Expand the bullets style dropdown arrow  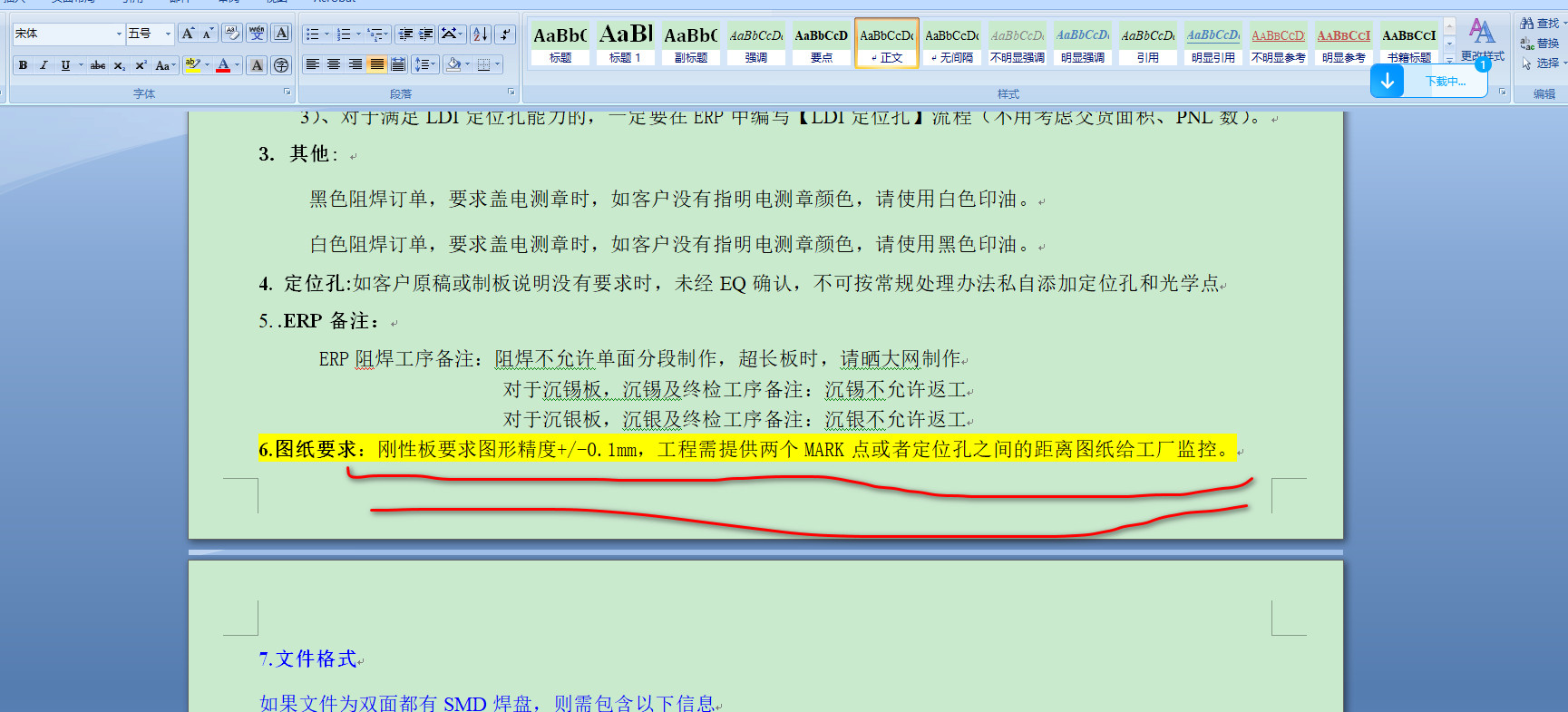(327, 34)
